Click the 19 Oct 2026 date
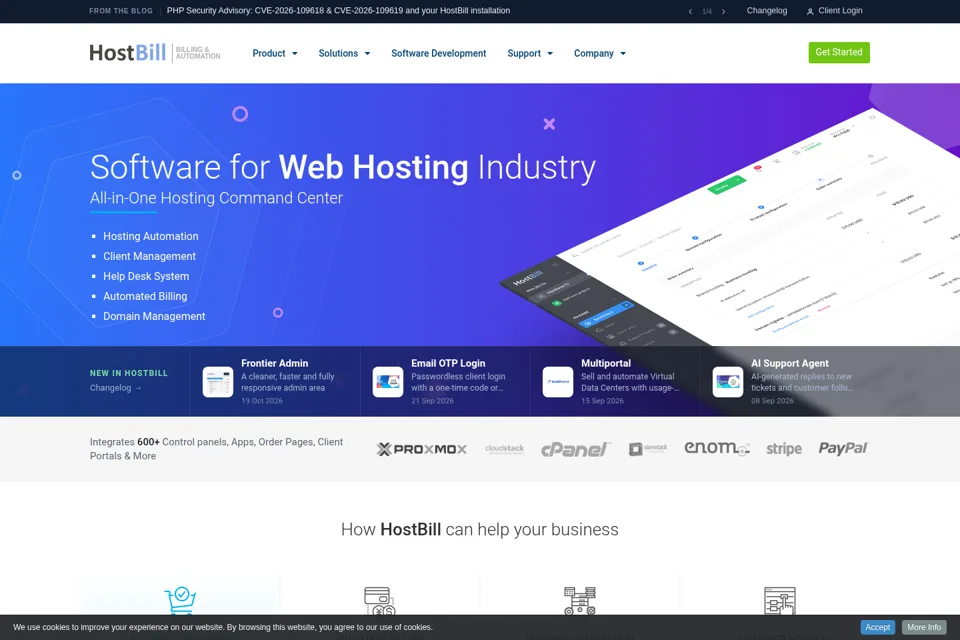Image resolution: width=960 pixels, height=640 pixels. tap(262, 401)
